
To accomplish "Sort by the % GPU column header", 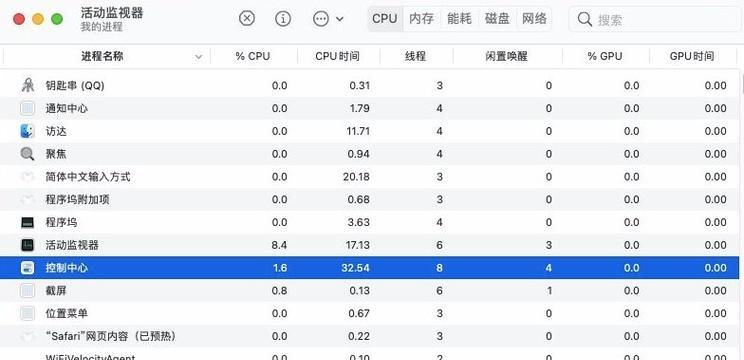I will pyautogui.click(x=605, y=56).
